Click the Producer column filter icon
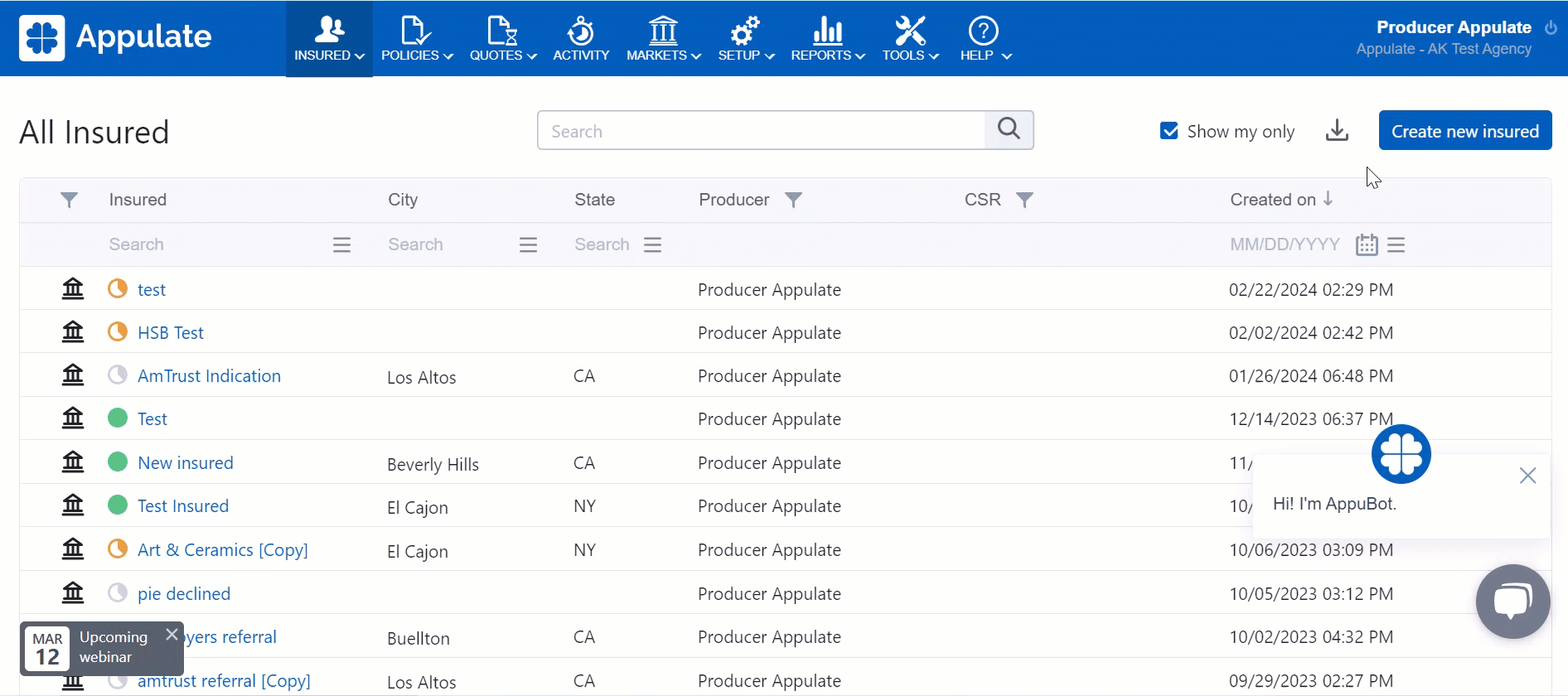The image size is (1568, 696). tap(793, 200)
